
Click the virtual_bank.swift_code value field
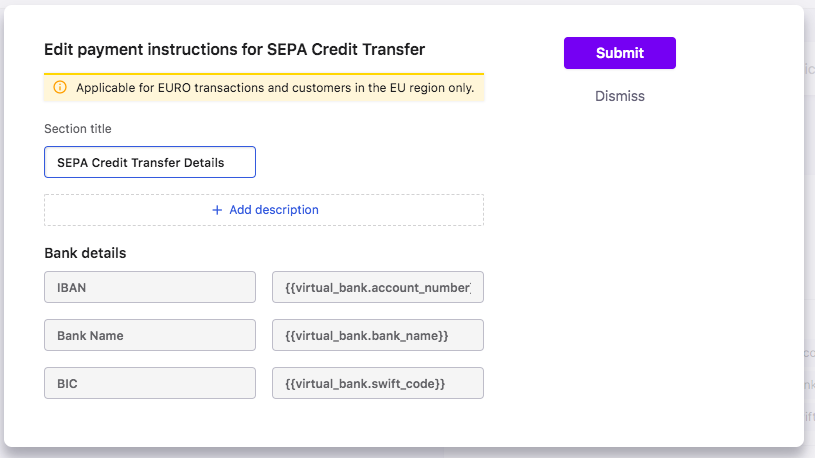378,383
